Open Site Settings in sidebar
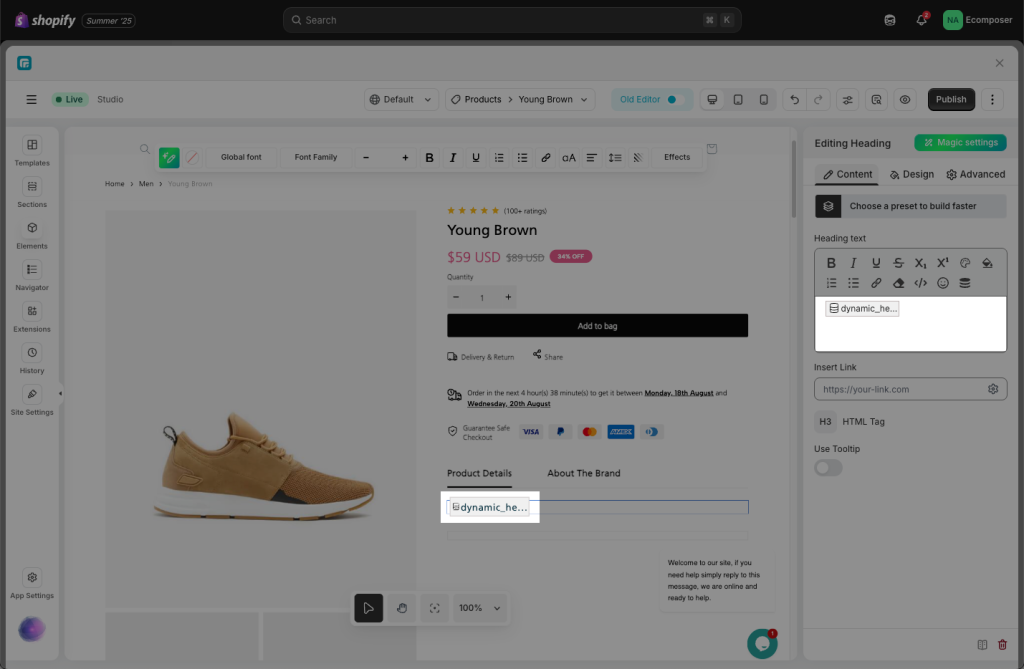Image resolution: width=1024 pixels, height=669 pixels. (x=32, y=401)
